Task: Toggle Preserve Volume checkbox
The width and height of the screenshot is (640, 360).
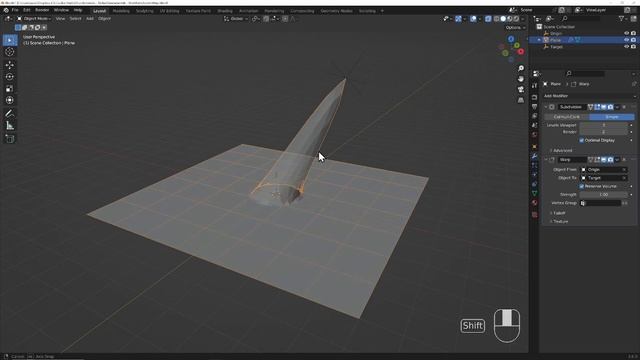Action: click(582, 186)
